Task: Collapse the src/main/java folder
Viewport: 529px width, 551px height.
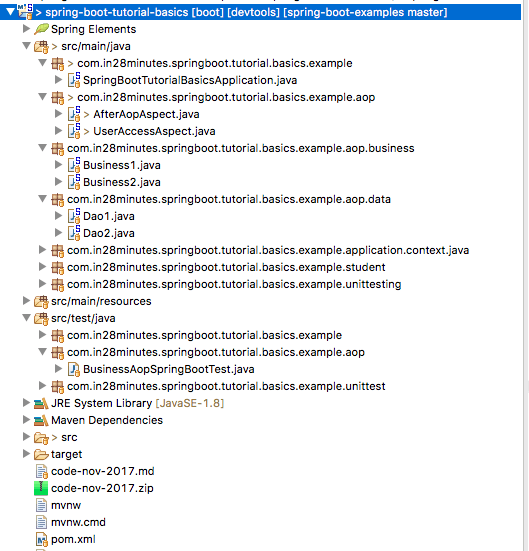Action: [x=26, y=46]
